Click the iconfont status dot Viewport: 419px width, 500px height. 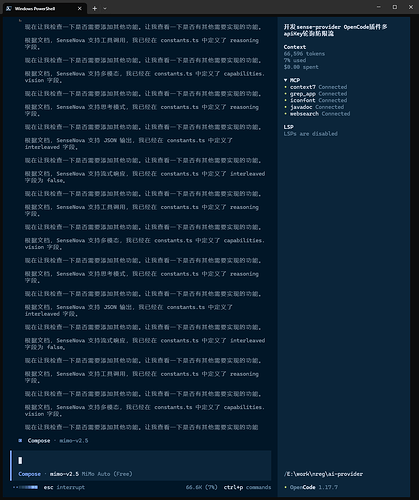pos(286,100)
